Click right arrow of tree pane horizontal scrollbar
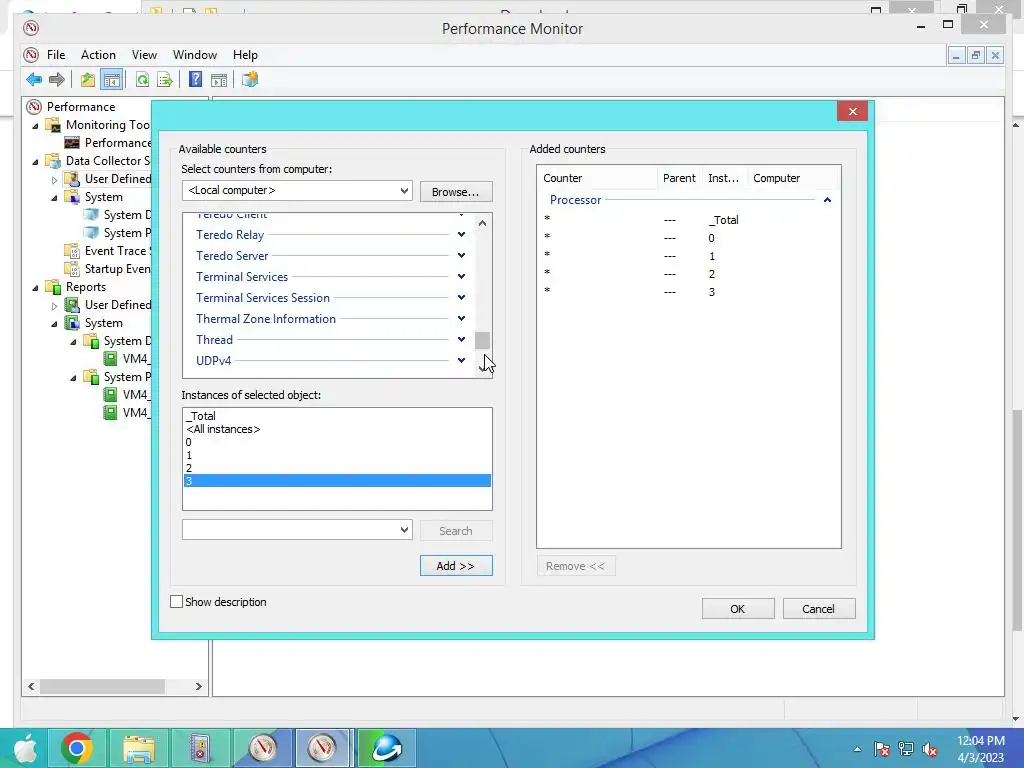The width and height of the screenshot is (1024, 768). coord(199,686)
